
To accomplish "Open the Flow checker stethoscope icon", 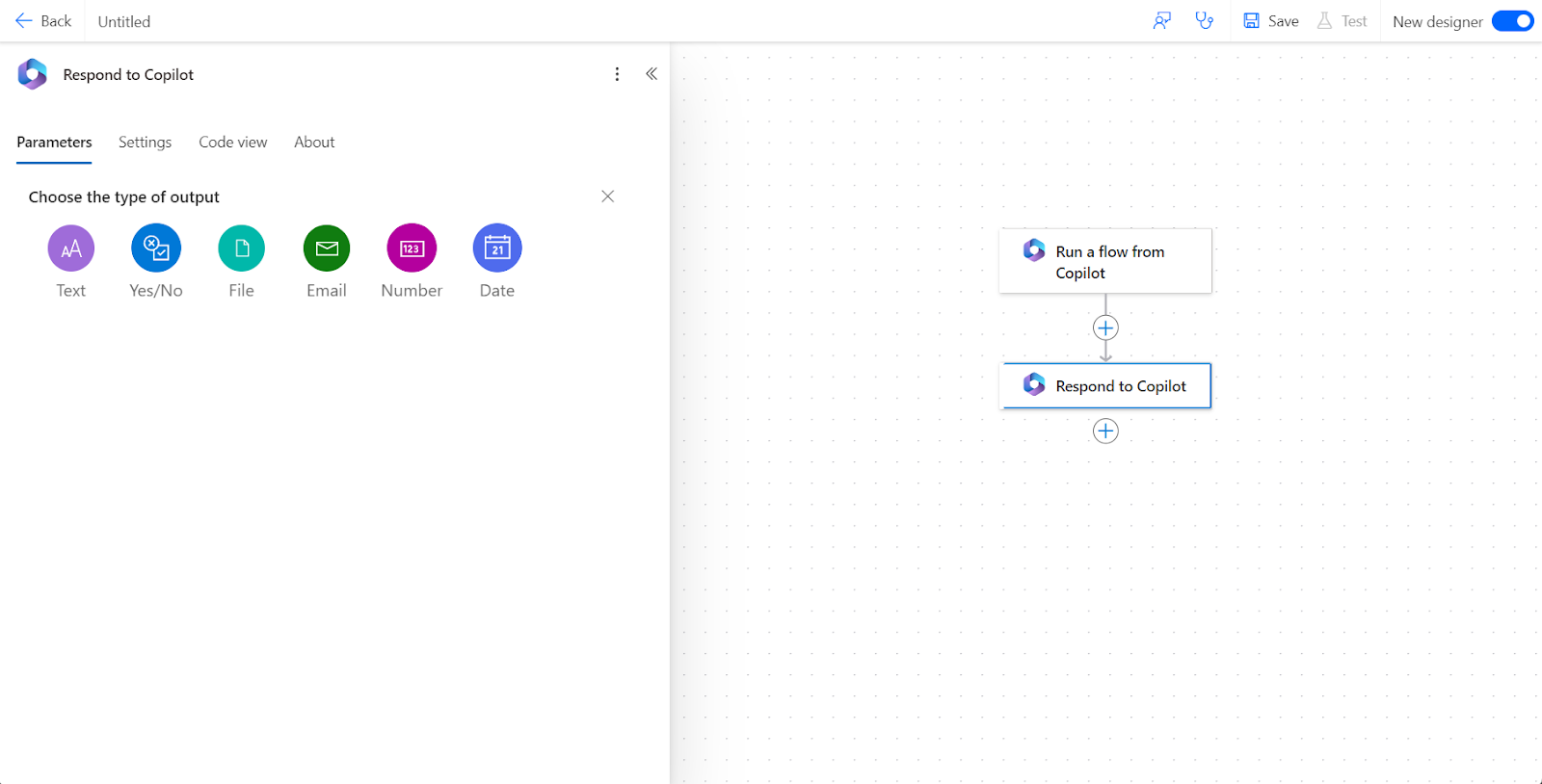I will coord(1205,21).
